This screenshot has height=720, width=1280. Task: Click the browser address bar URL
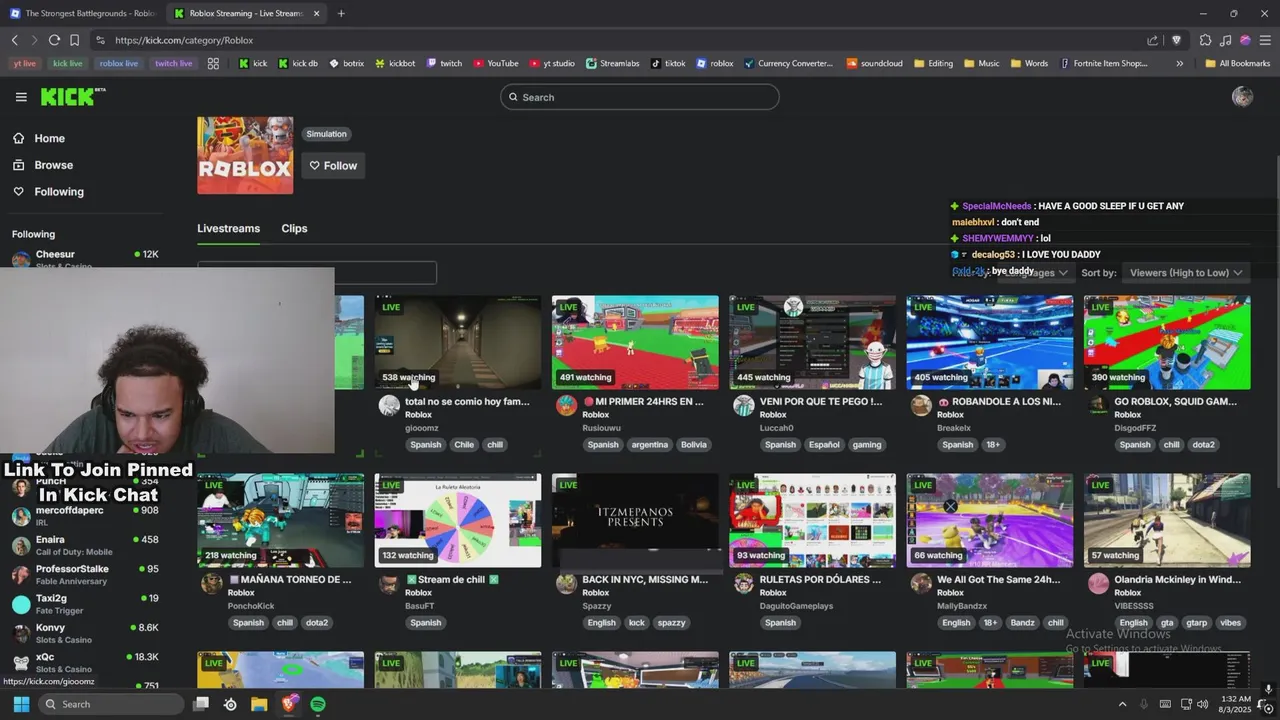(184, 40)
